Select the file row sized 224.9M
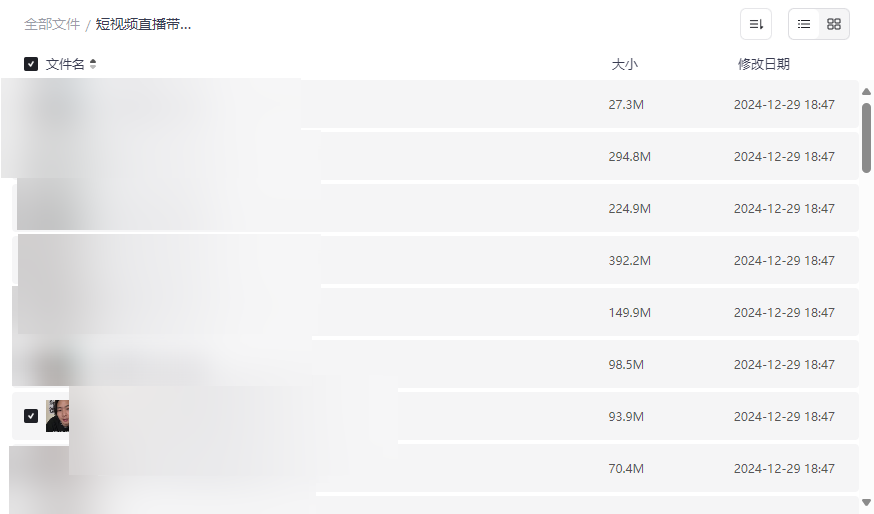The image size is (874, 514). click(x=500, y=208)
